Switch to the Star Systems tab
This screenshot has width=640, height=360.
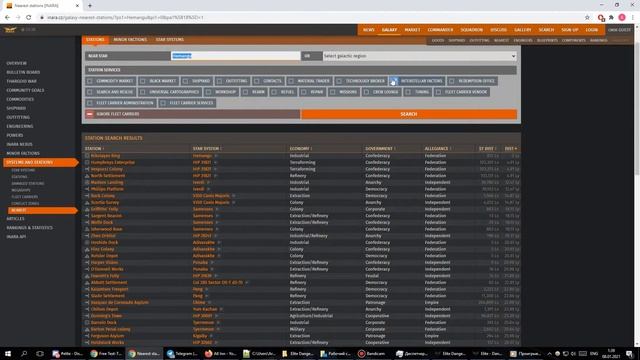(170, 40)
